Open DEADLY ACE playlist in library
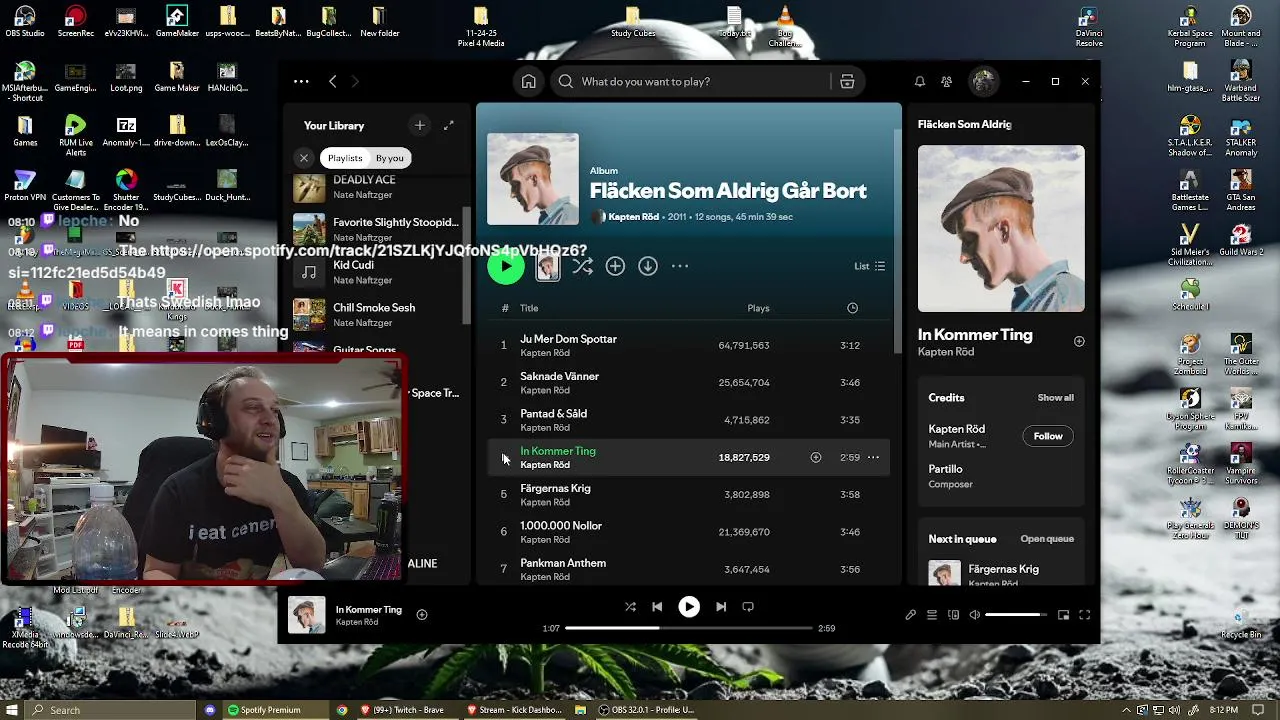Screen dimensions: 1280x720 (377, 187)
